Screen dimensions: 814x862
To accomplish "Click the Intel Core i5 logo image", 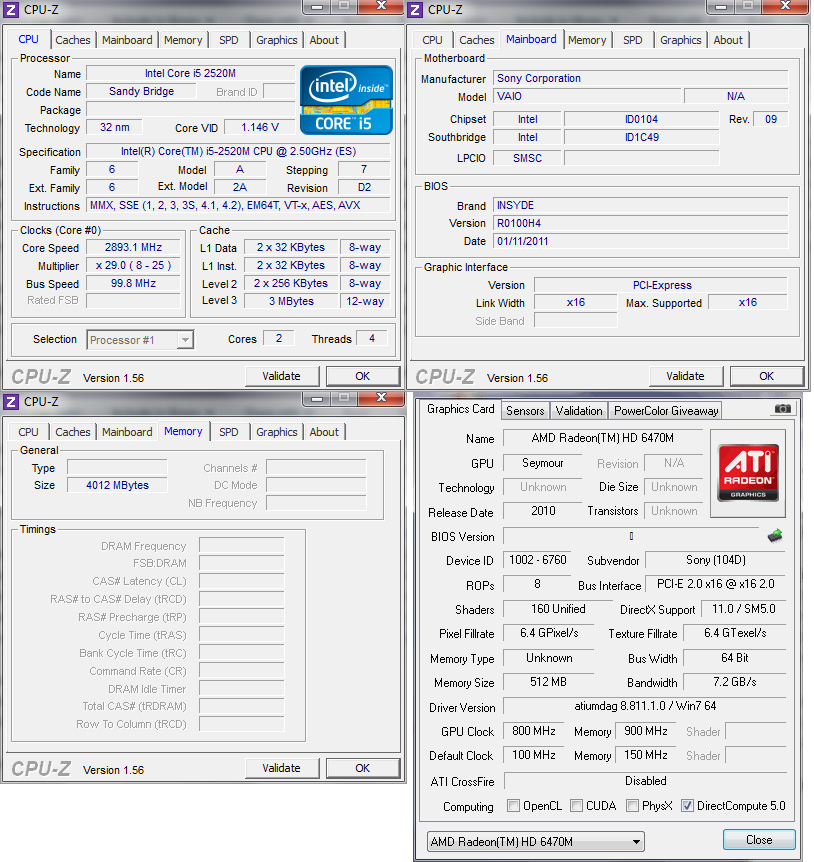I will point(345,100).
